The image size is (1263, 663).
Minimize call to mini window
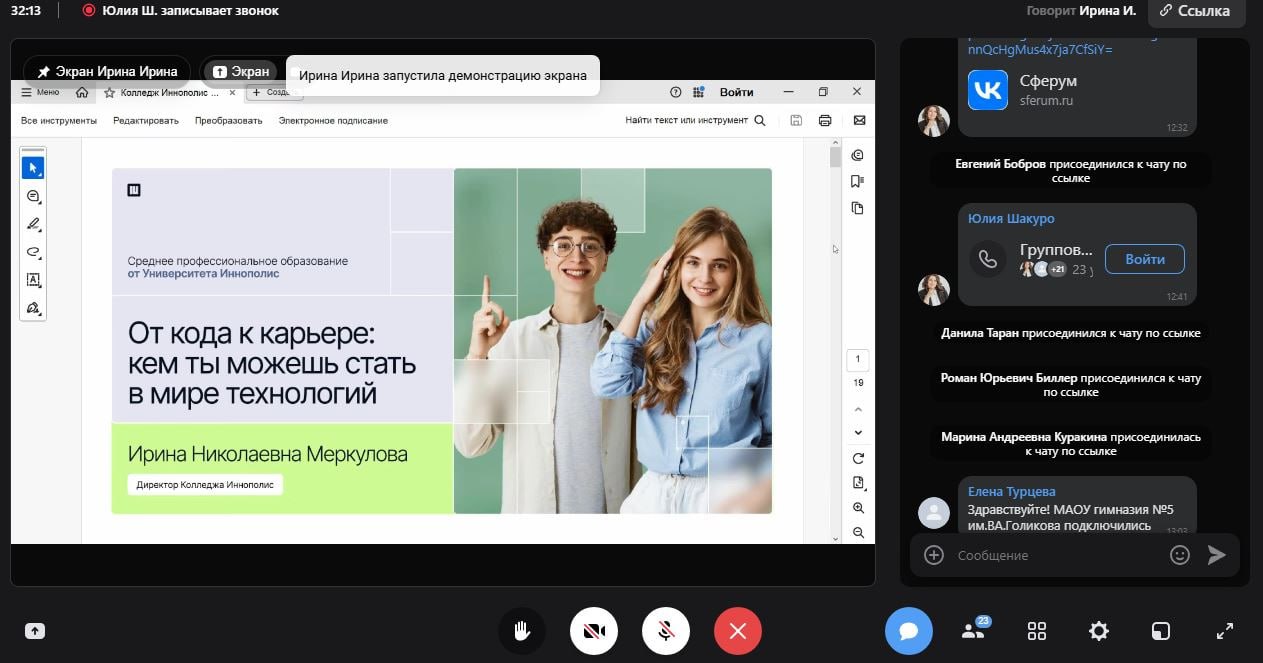click(x=1161, y=631)
